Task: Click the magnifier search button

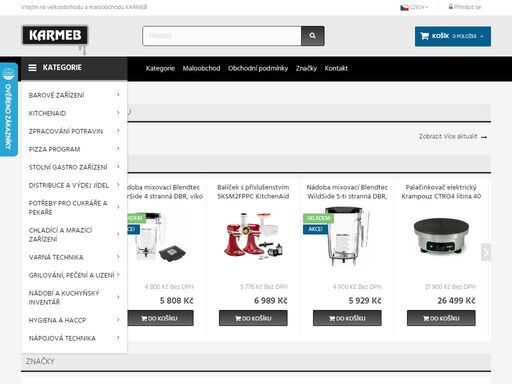Action: pyautogui.click(x=313, y=36)
